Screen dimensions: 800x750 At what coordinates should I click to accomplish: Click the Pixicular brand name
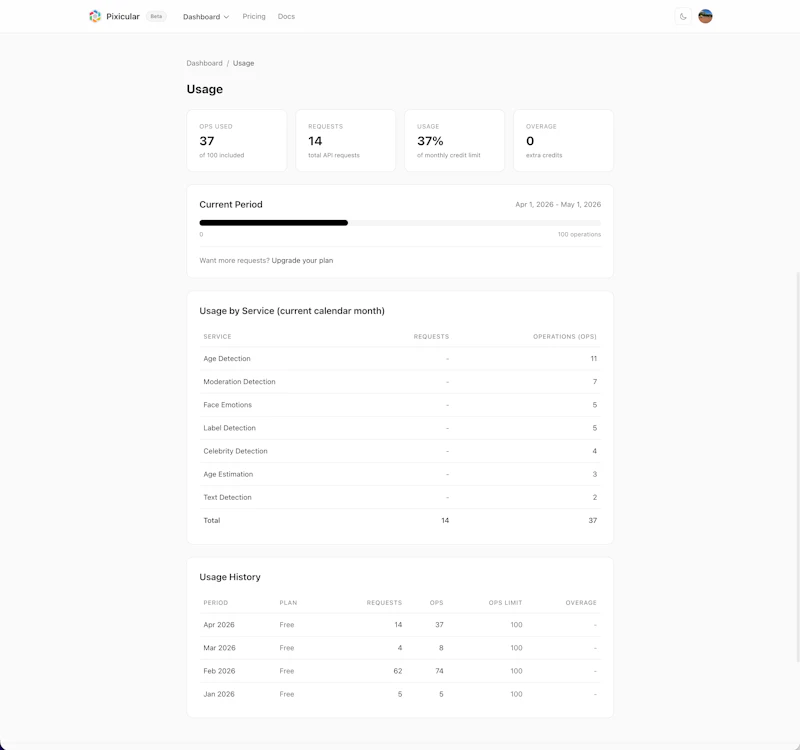tap(123, 16)
